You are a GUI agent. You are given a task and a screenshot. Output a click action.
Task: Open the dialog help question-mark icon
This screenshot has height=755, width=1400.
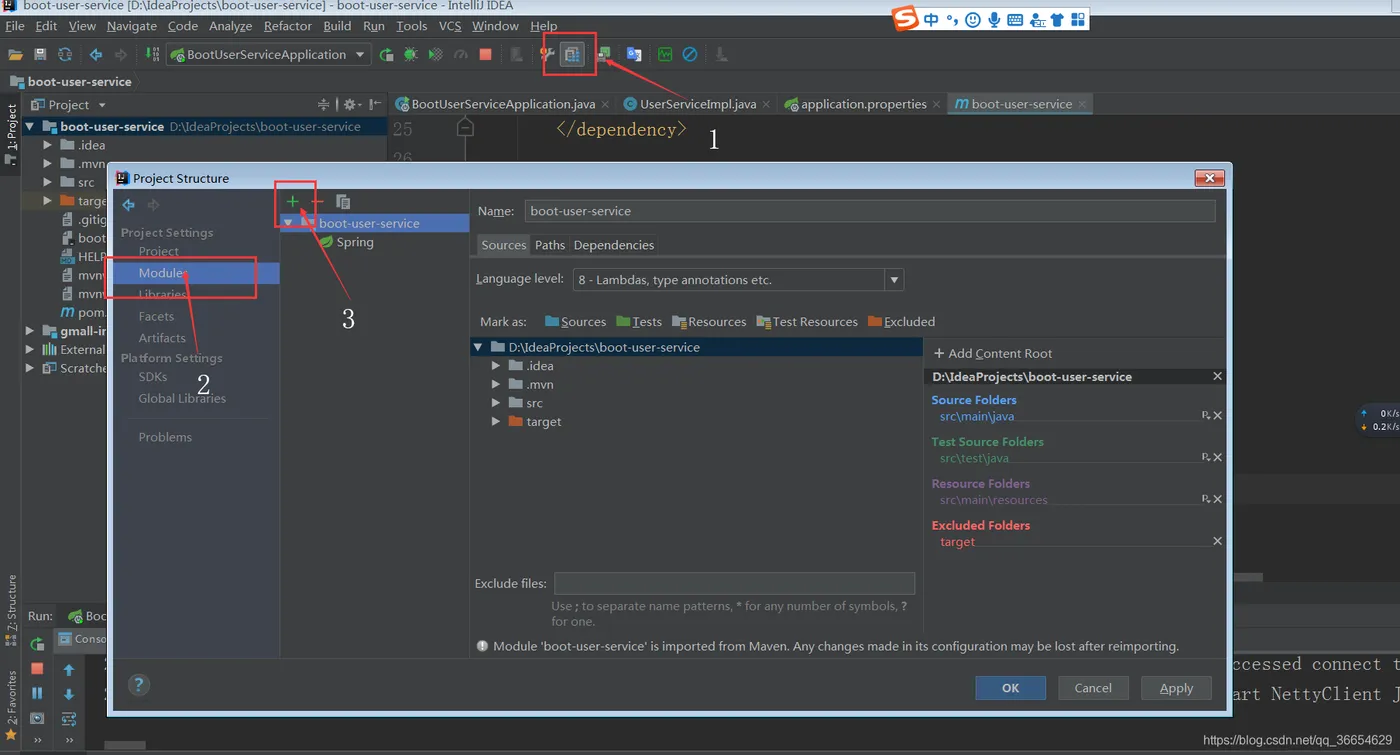[x=139, y=685]
